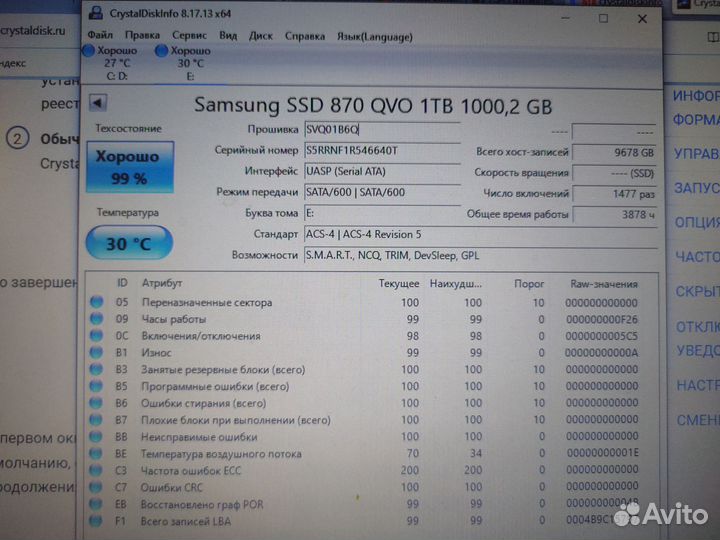
Task: Click status icon for Восстановлено граф POR row
Action: point(96,504)
